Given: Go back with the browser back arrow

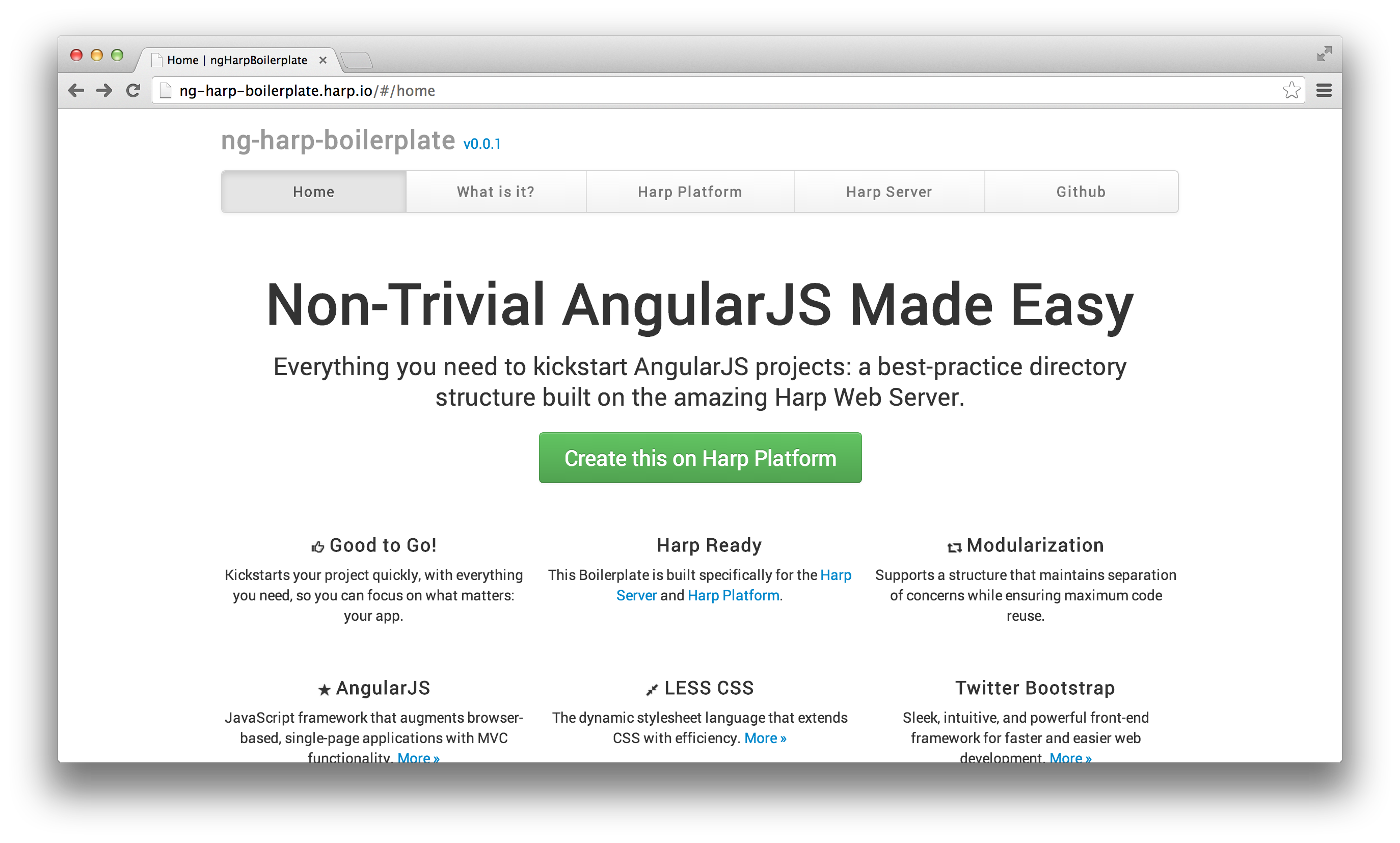Looking at the screenshot, I should click(x=76, y=90).
